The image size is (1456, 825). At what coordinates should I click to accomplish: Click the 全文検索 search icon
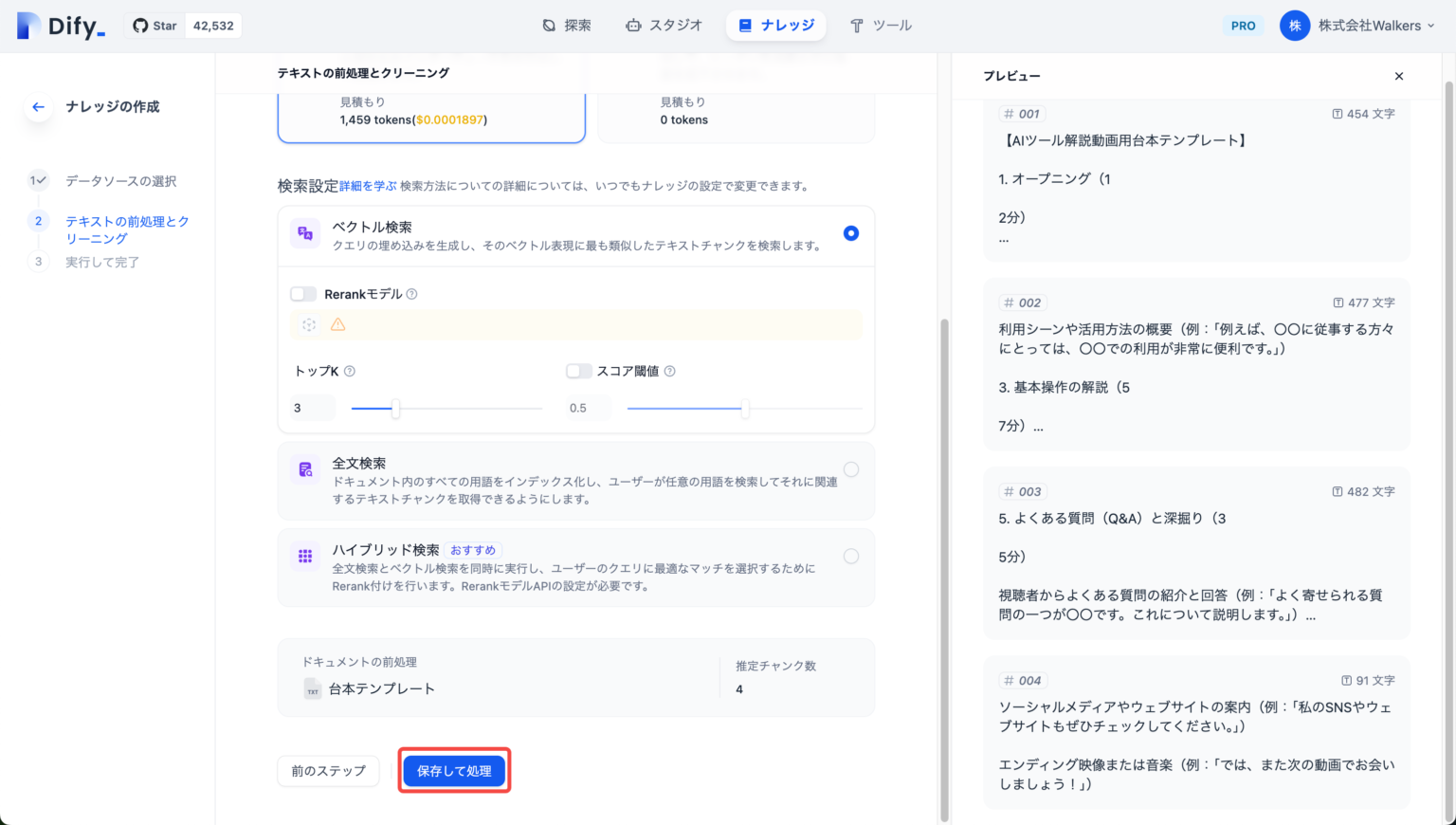tap(304, 468)
